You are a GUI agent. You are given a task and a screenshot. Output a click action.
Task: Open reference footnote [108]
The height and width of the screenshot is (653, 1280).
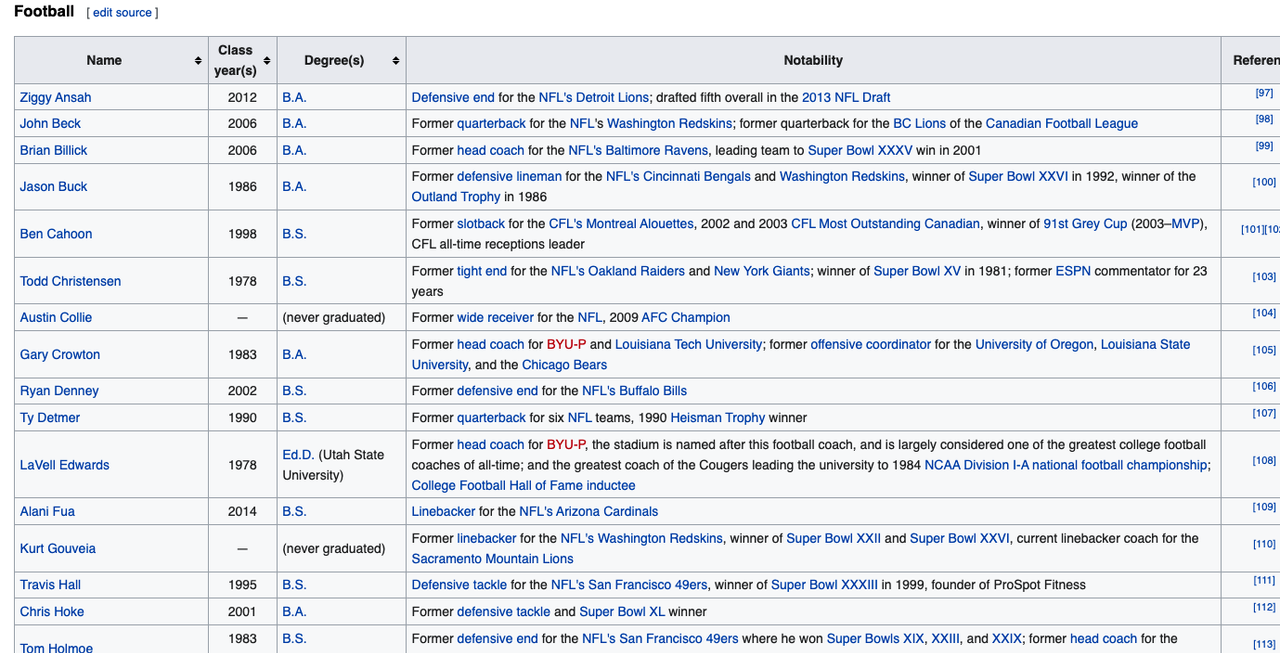[1264, 461]
